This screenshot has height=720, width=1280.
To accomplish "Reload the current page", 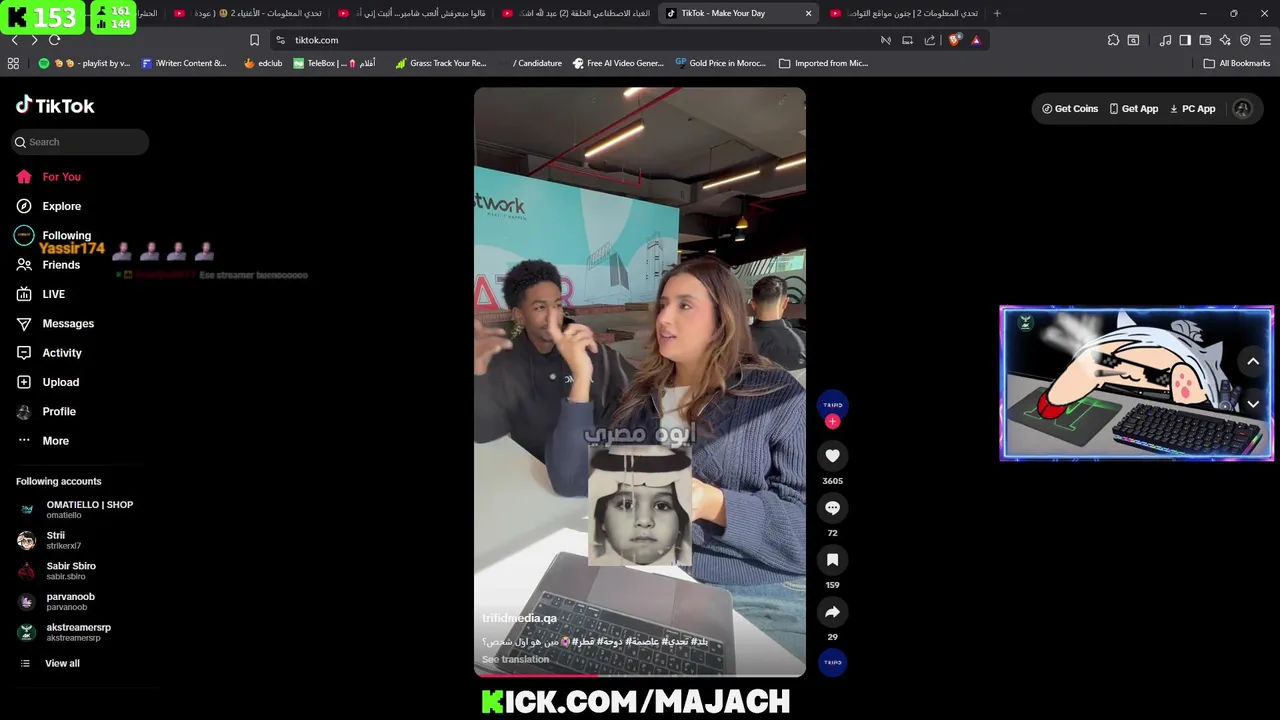I will (x=54, y=40).
